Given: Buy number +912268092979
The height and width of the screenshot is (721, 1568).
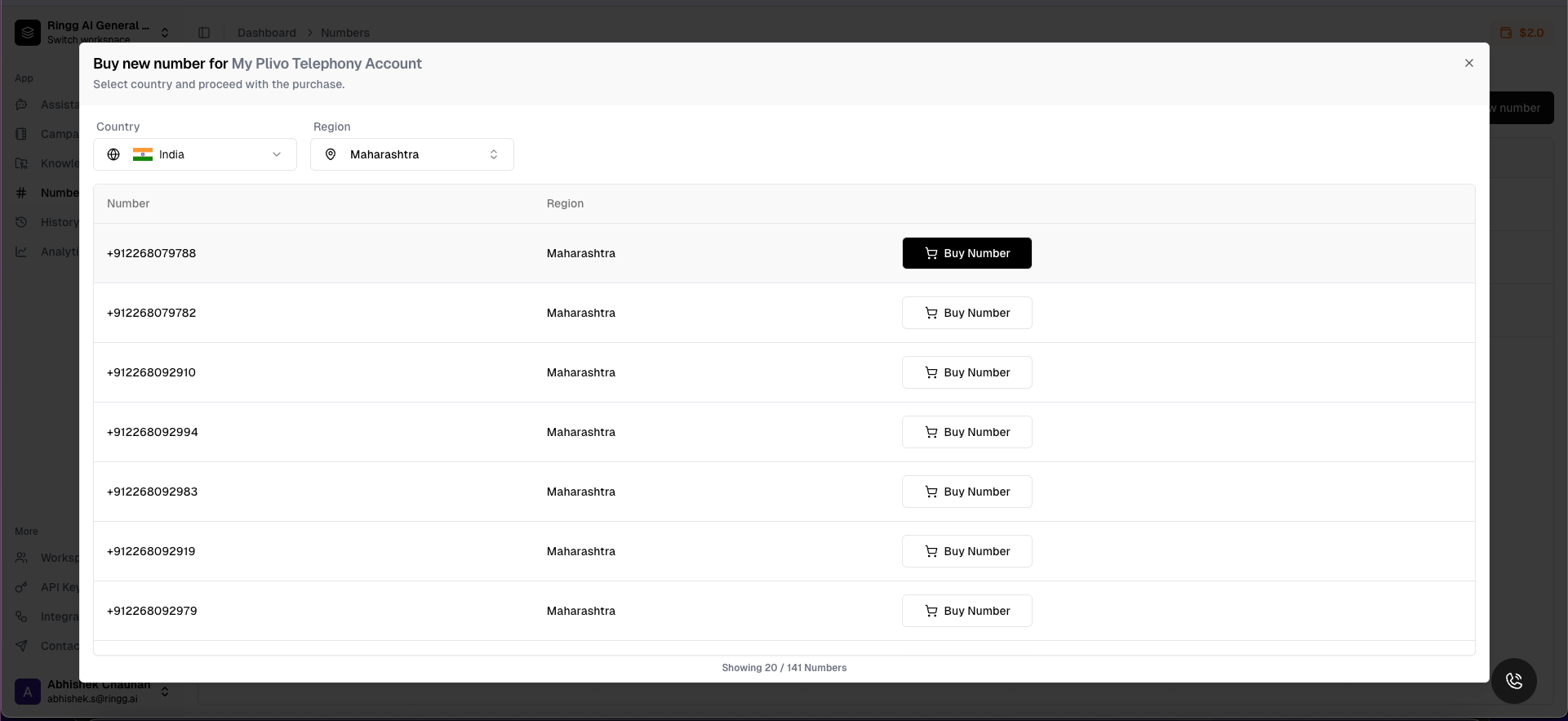Looking at the screenshot, I should coord(967,611).
